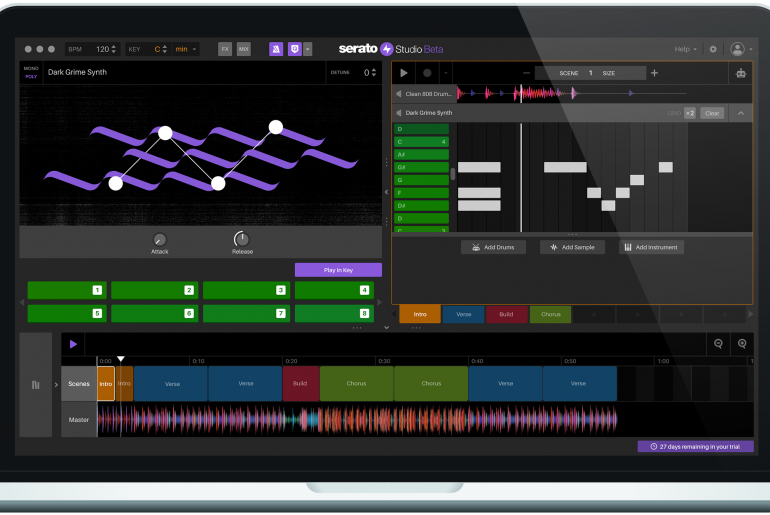
Task: Click the C4 piano key row
Action: pos(421,142)
